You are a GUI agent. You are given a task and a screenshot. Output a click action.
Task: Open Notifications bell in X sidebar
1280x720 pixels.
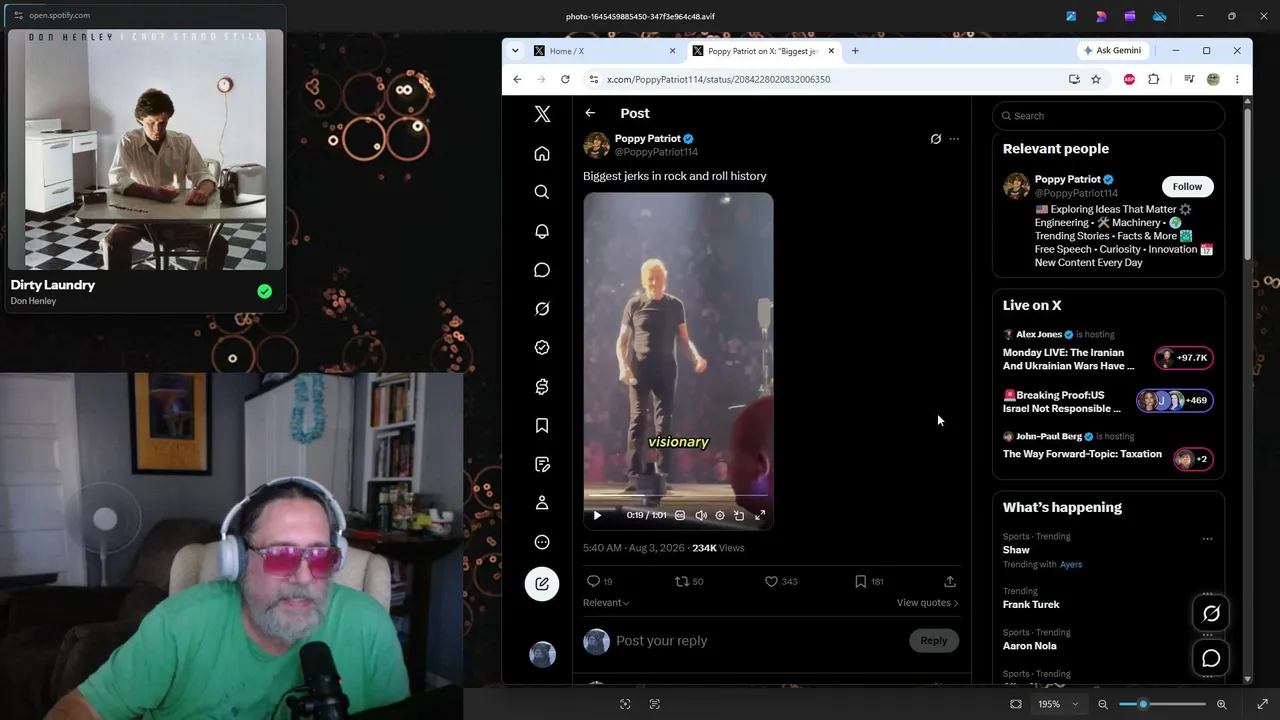click(542, 231)
